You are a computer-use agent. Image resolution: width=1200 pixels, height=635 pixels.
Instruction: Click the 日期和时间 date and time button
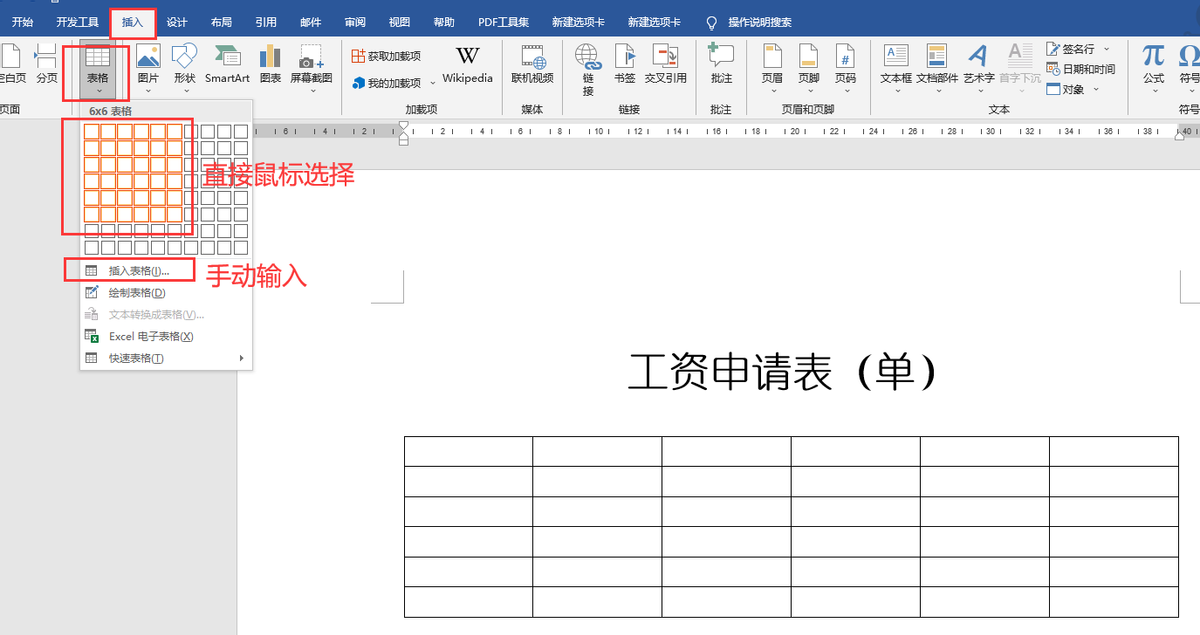(x=1080, y=69)
